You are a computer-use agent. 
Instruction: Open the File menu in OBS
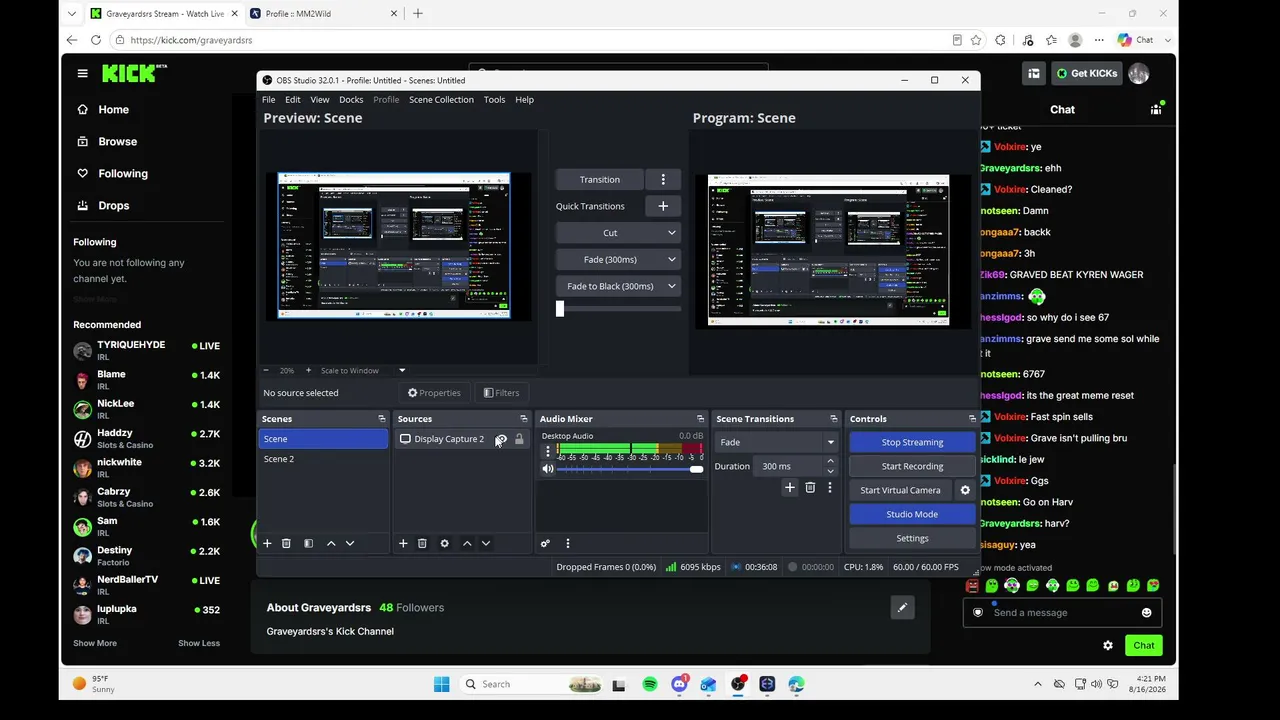click(x=269, y=100)
